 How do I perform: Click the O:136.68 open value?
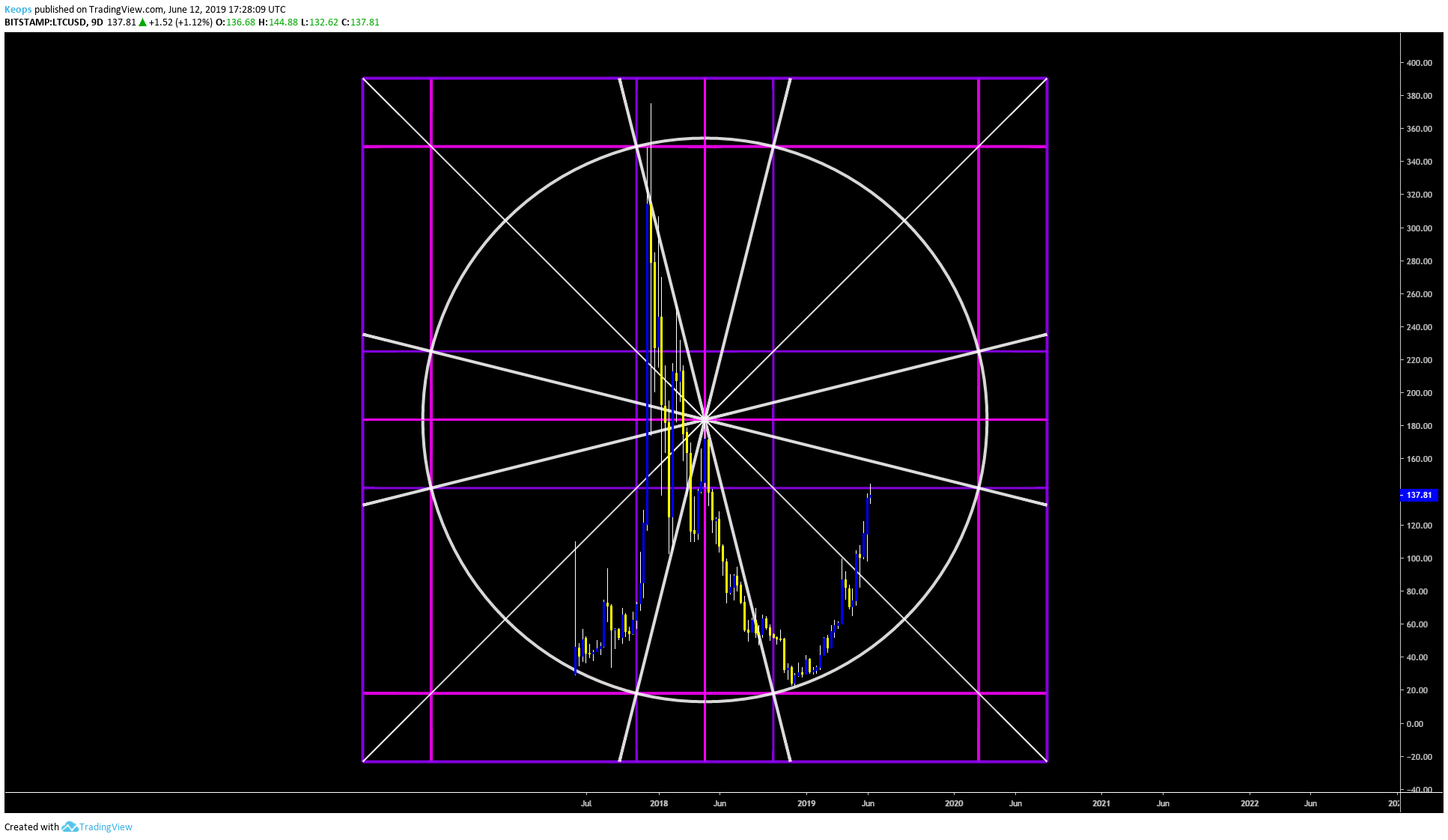(x=235, y=22)
